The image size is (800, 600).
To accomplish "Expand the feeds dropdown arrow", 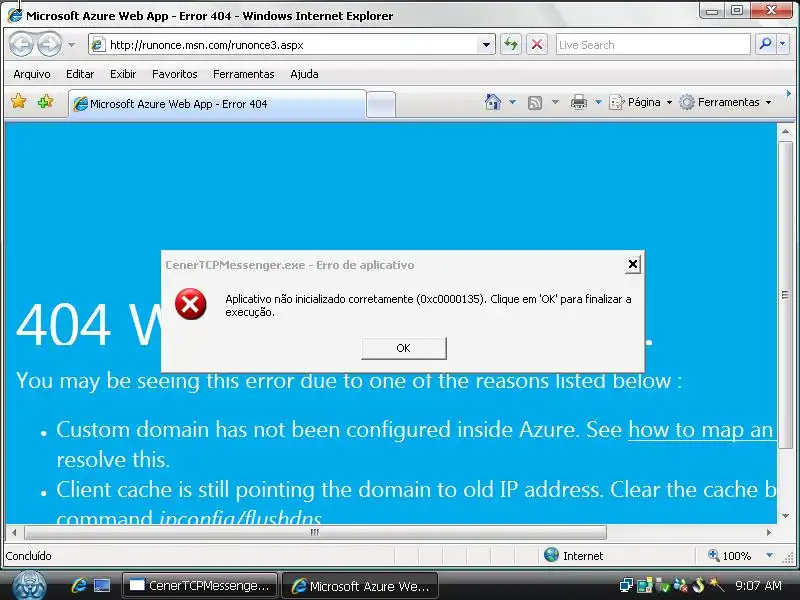I will (556, 102).
